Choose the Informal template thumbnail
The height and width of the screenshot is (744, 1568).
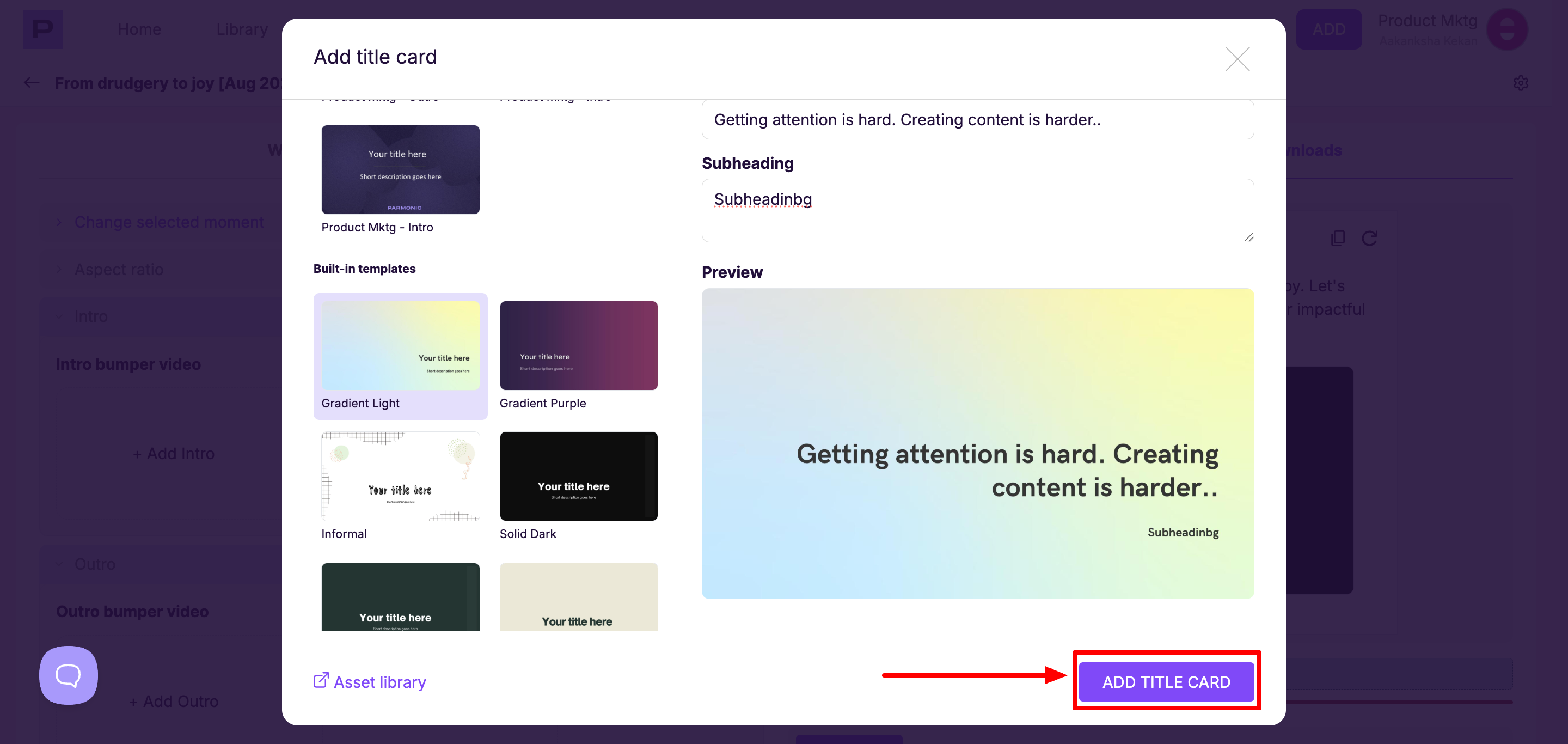[400, 476]
